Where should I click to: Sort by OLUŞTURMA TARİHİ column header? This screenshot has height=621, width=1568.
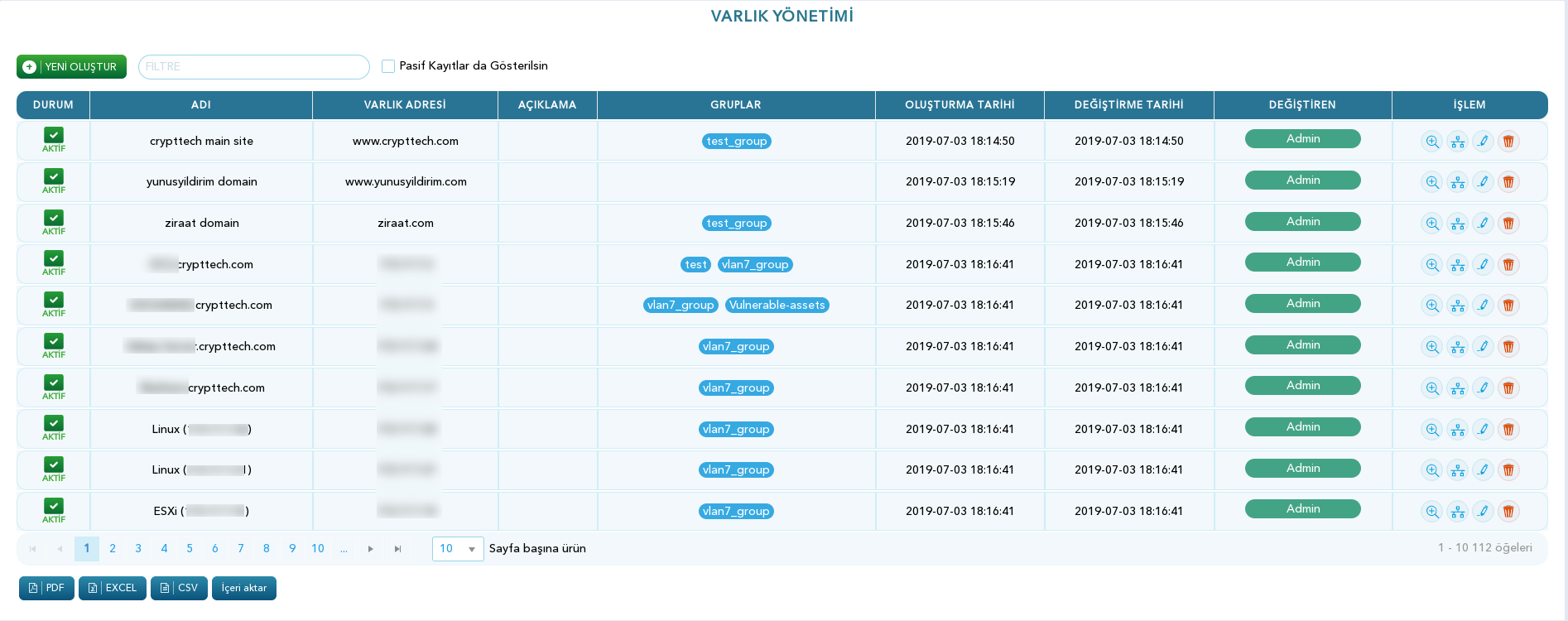click(960, 105)
